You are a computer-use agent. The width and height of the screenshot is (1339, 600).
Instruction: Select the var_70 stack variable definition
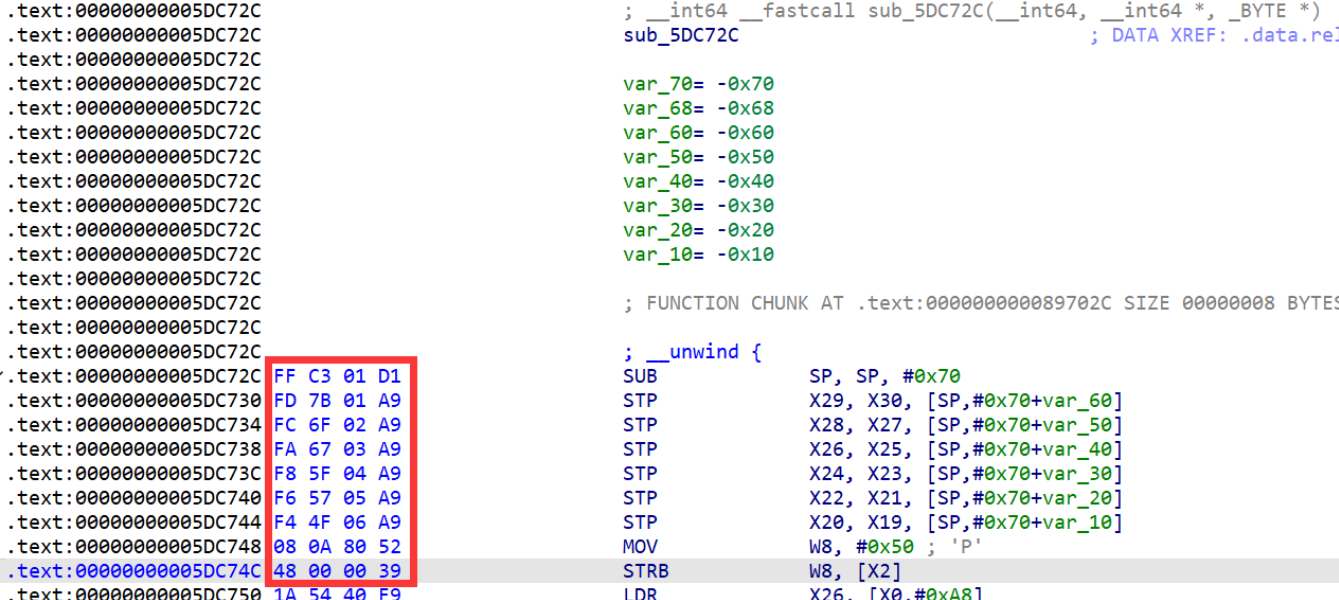point(698,84)
